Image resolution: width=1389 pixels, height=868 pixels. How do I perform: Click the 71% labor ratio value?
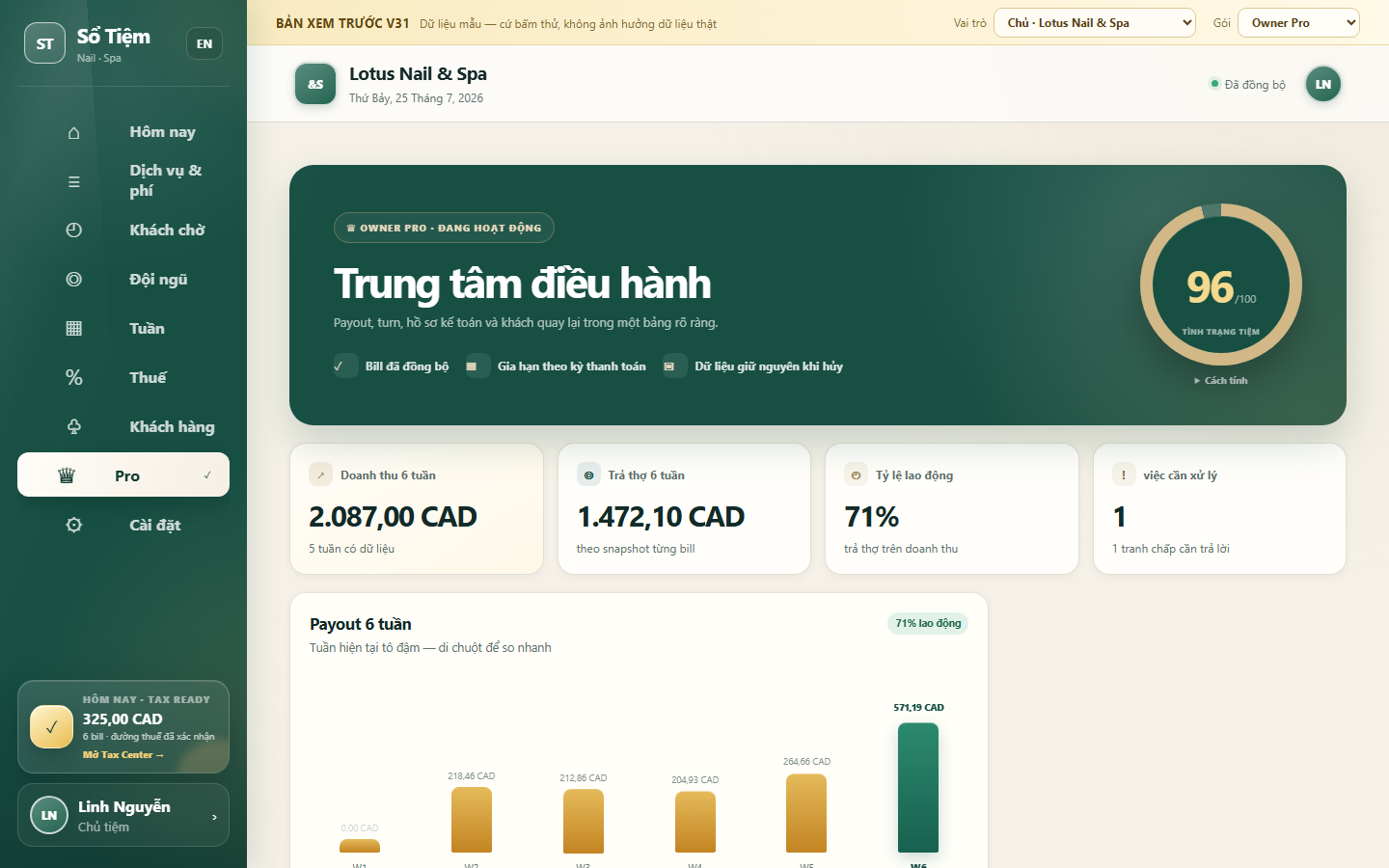coord(872,517)
